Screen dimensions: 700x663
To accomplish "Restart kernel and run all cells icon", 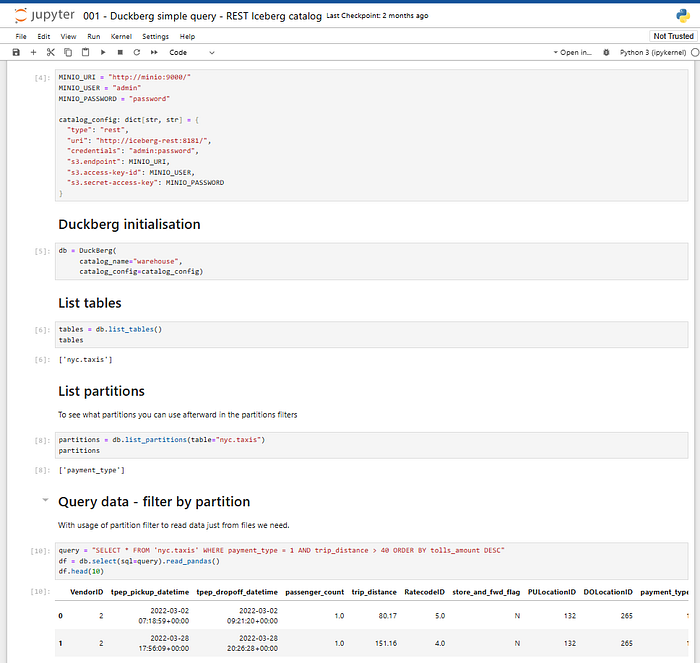I will [154, 52].
